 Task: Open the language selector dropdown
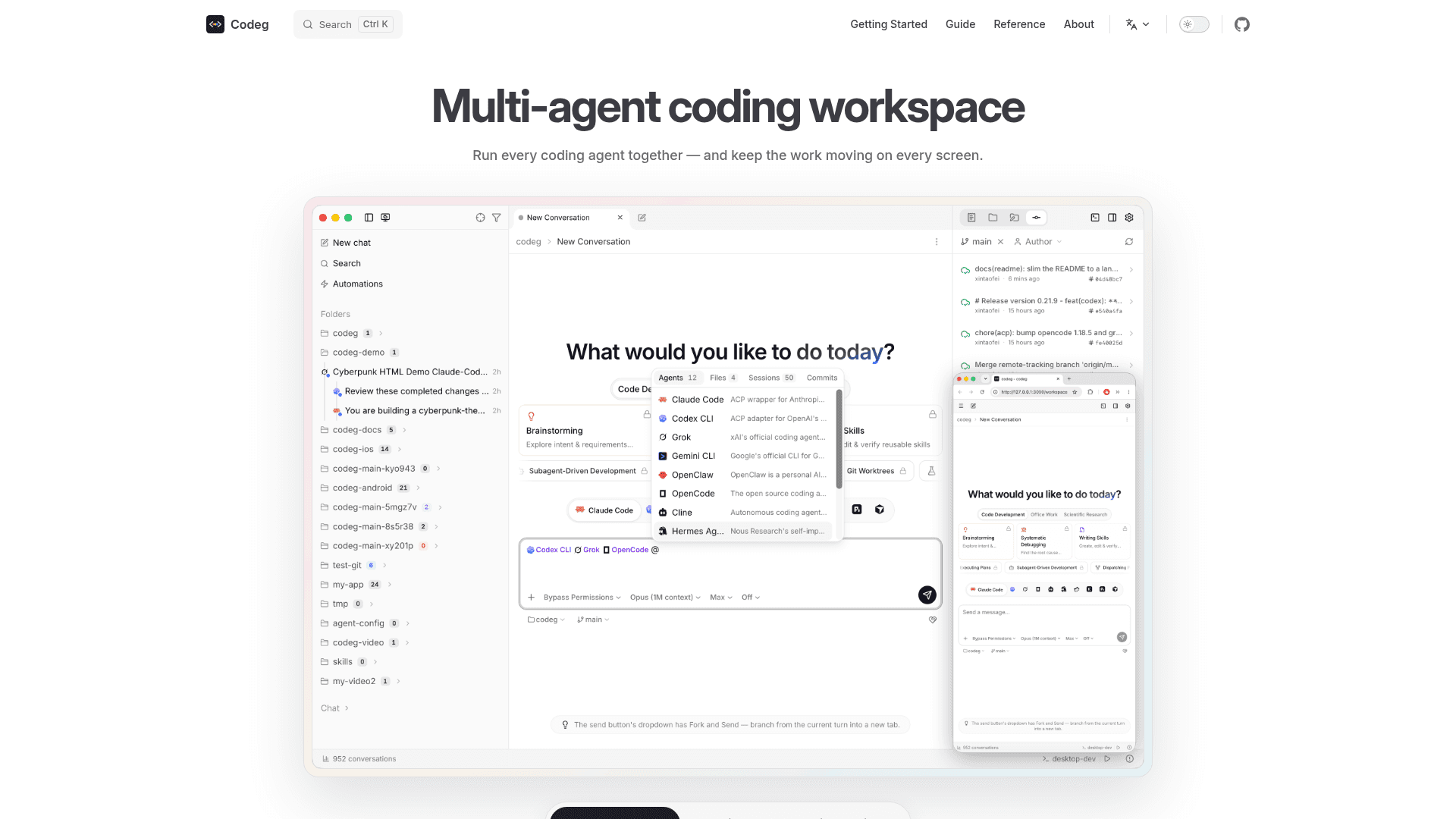pyautogui.click(x=1137, y=24)
